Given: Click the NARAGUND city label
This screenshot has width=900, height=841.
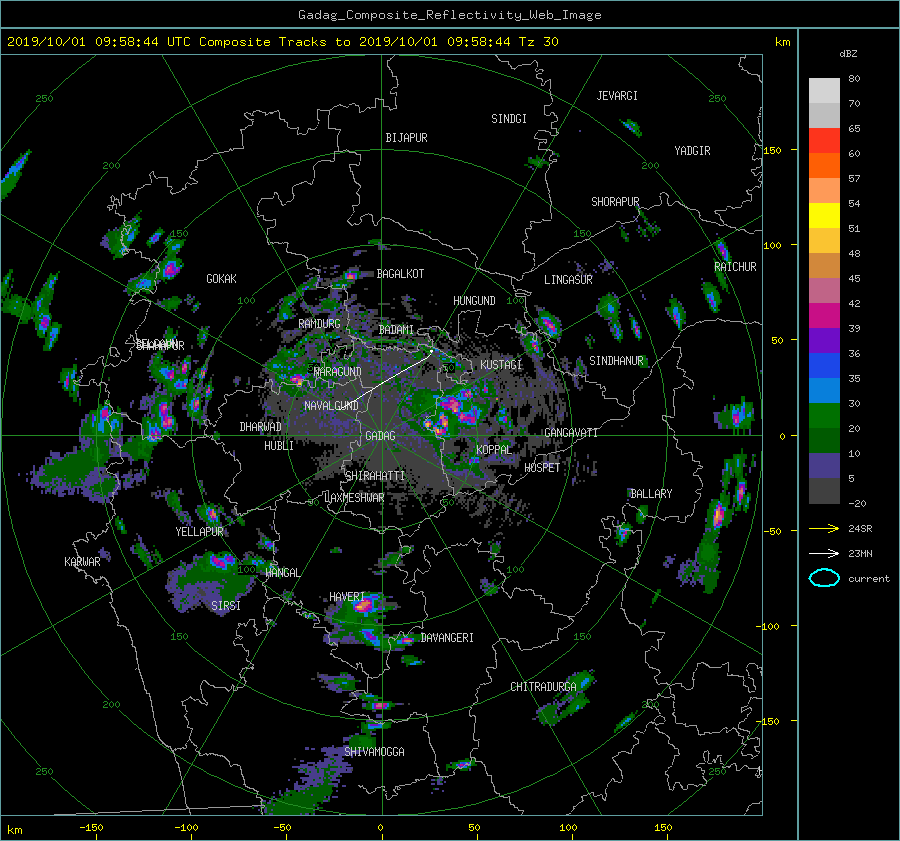Looking at the screenshot, I should point(338,372).
